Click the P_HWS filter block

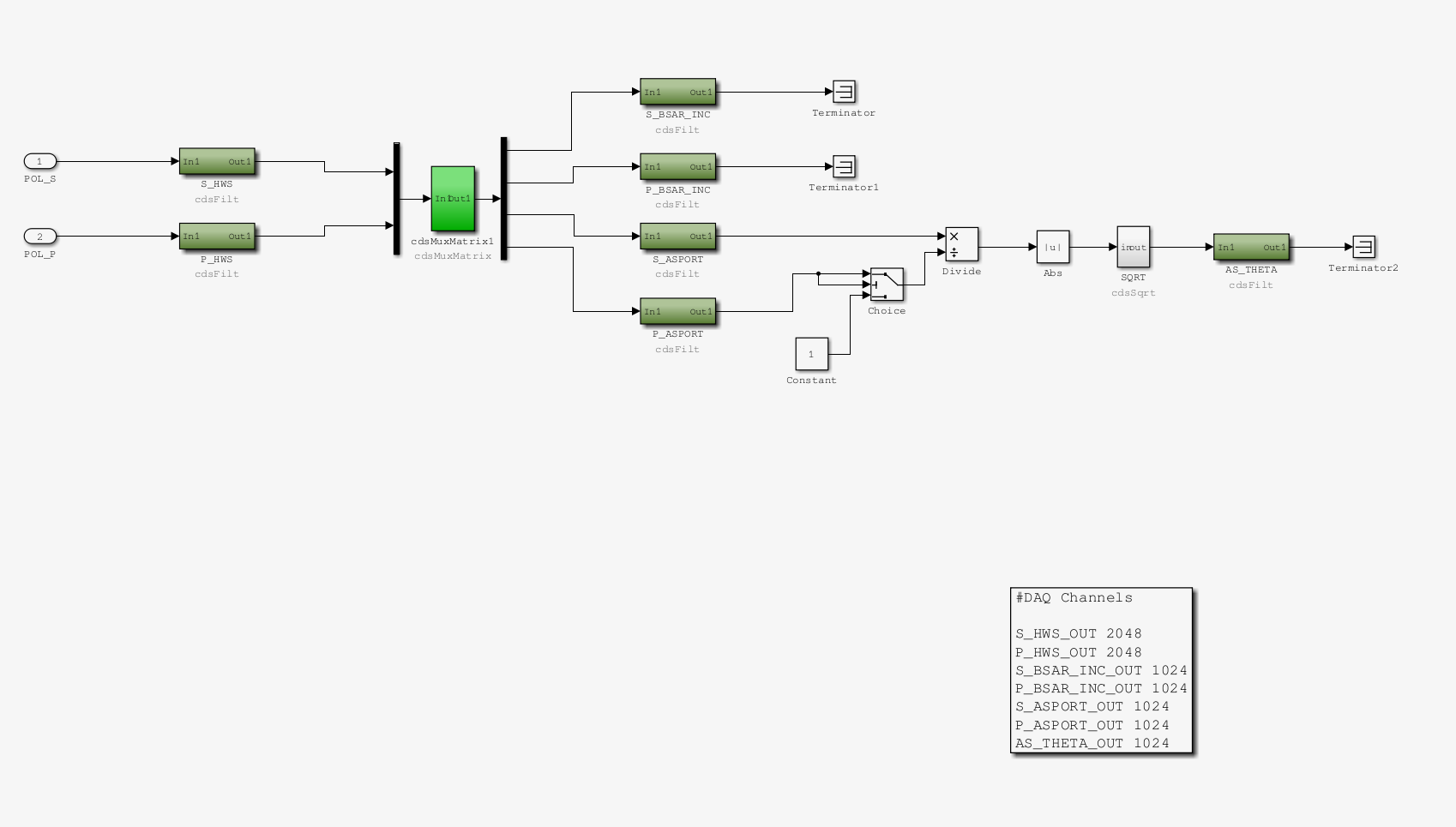tap(217, 236)
